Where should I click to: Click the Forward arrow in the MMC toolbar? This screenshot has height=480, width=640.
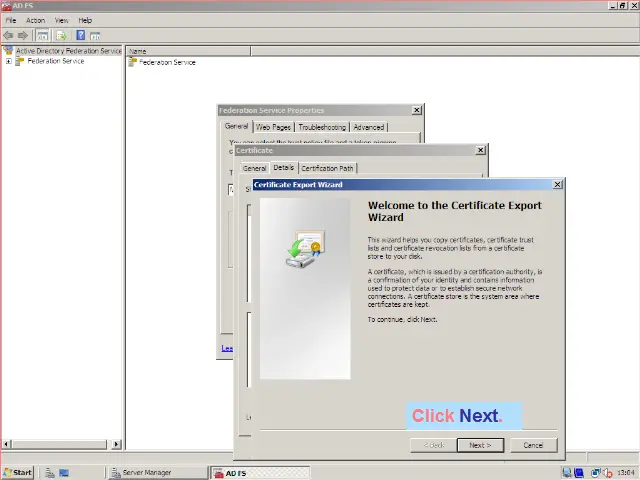(x=23, y=36)
